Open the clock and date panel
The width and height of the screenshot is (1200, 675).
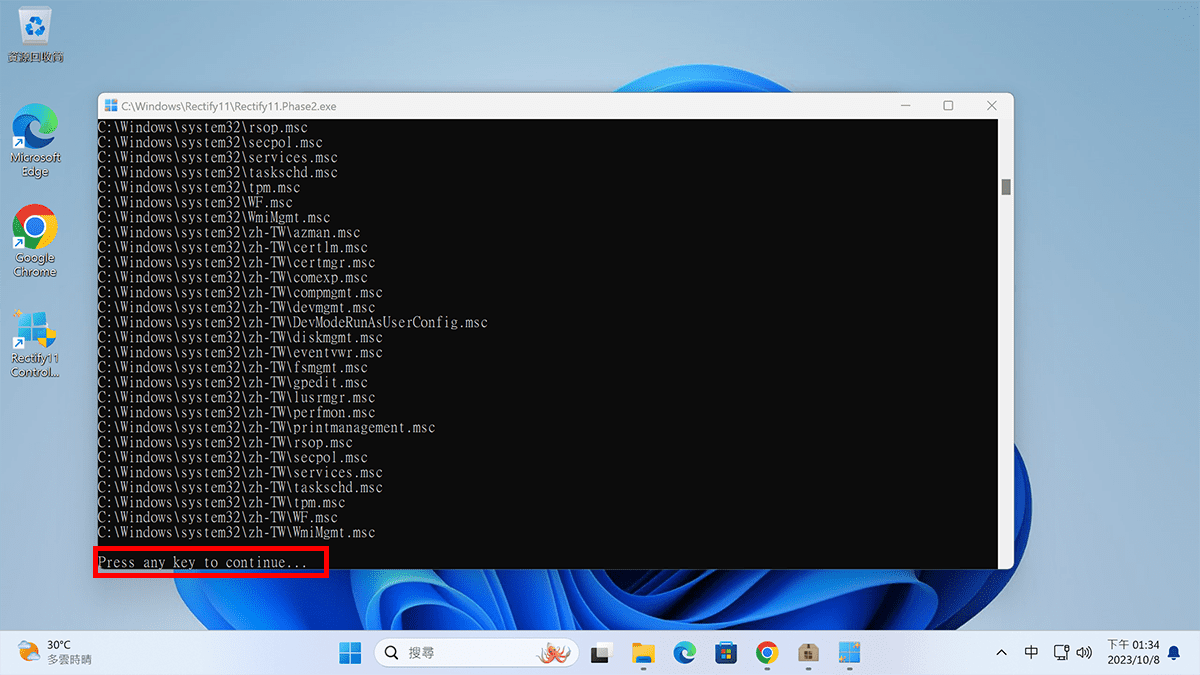click(1133, 653)
